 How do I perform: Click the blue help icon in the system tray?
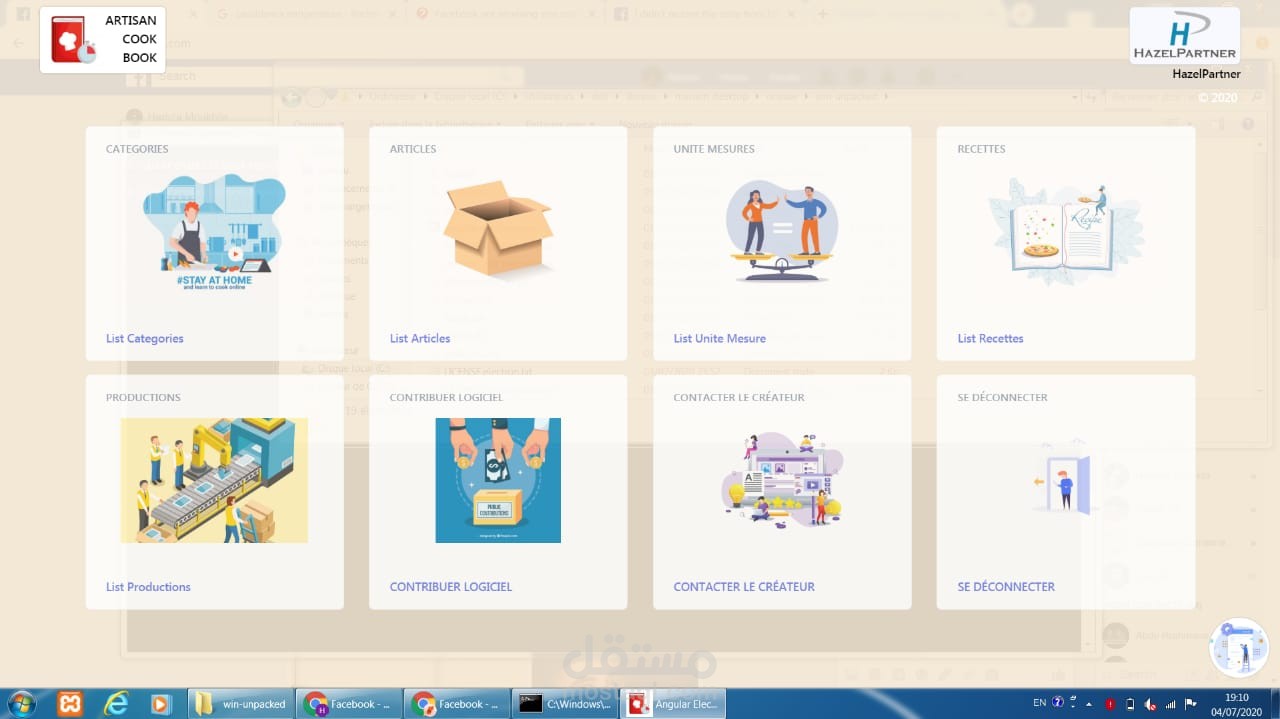coord(1058,703)
